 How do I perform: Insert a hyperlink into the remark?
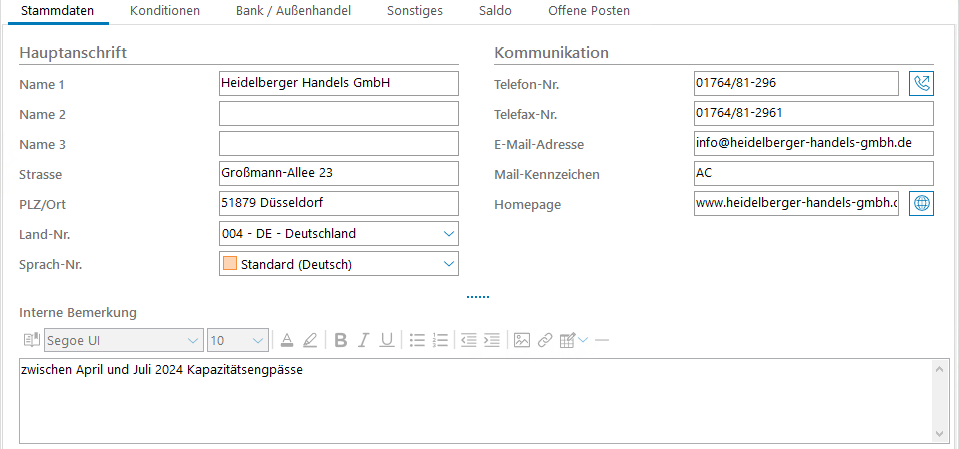point(545,340)
